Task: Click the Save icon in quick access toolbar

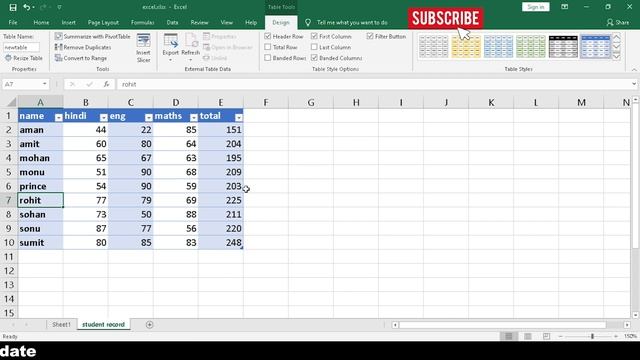Action: click(13, 7)
